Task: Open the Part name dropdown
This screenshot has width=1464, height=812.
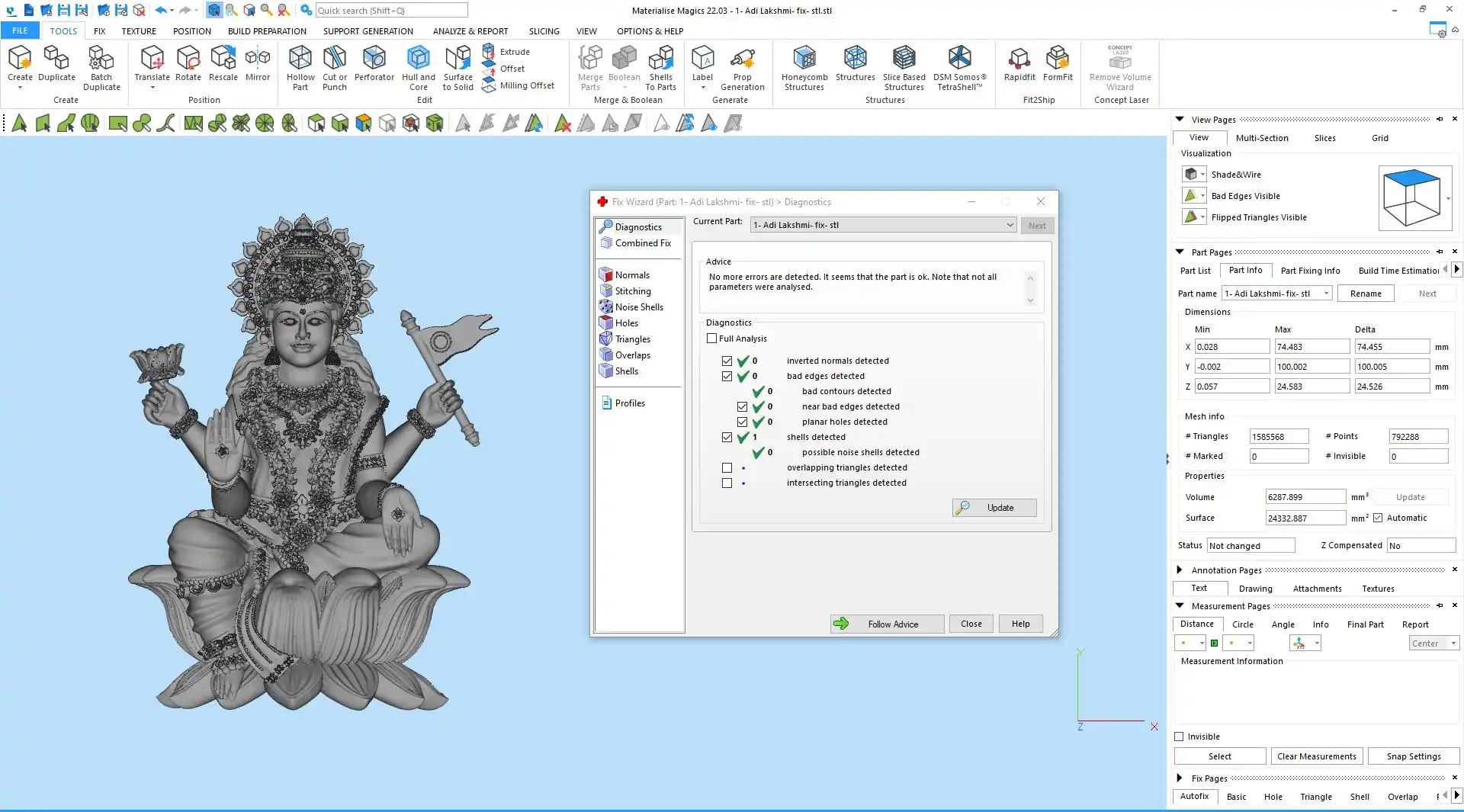Action: [x=1326, y=294]
